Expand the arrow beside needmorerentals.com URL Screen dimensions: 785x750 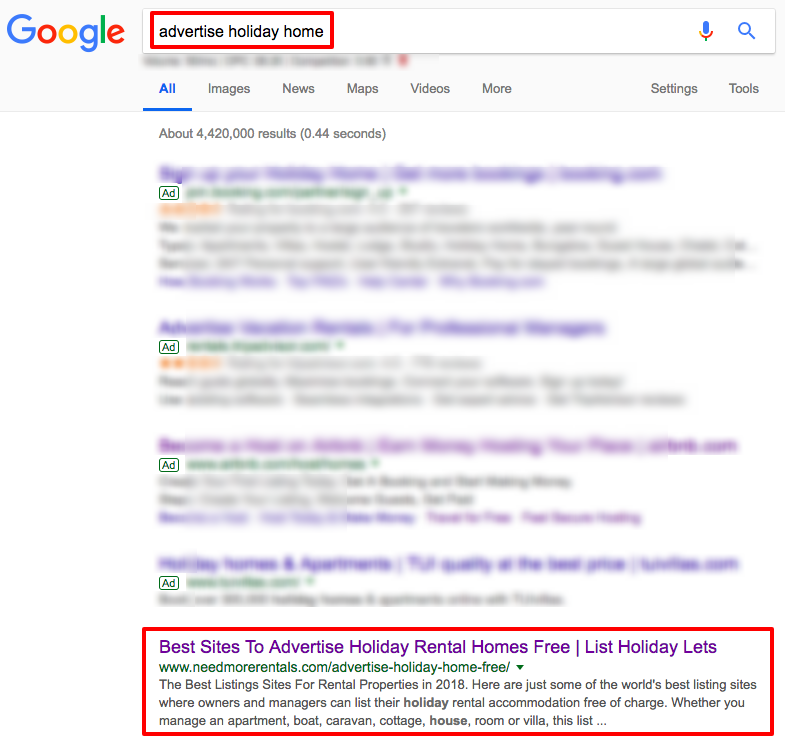pos(521,667)
